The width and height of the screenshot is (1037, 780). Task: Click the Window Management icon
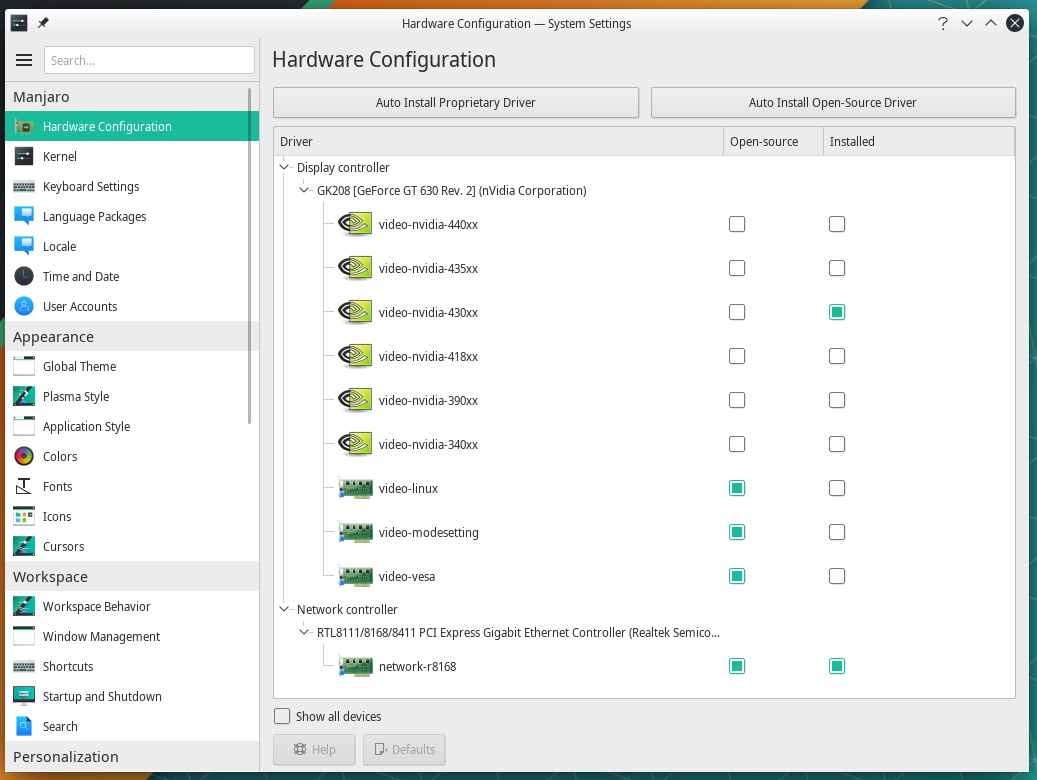click(x=24, y=636)
